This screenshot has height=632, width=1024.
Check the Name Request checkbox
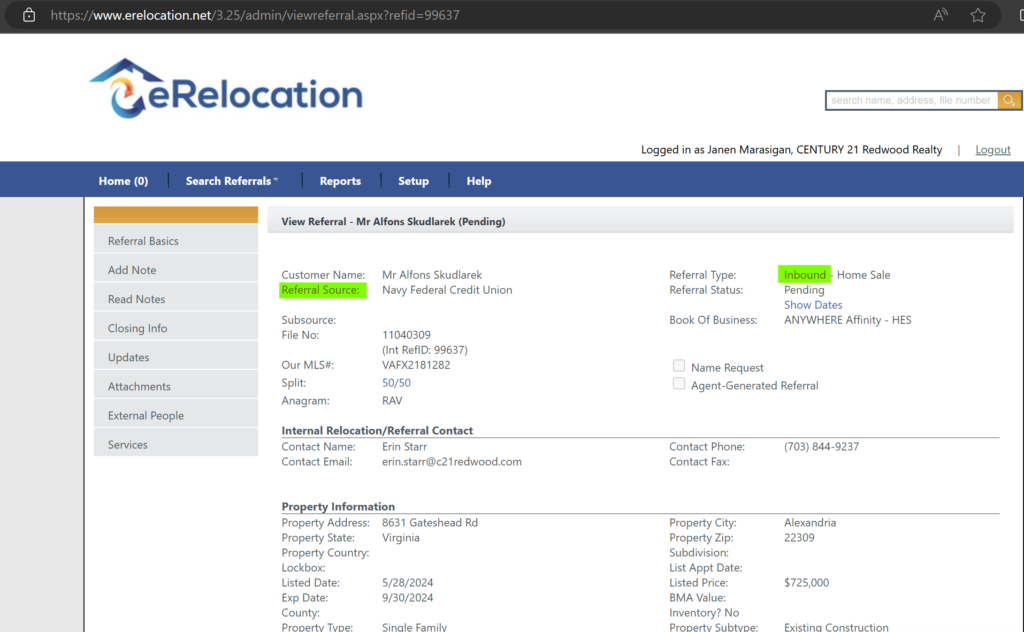[679, 366]
